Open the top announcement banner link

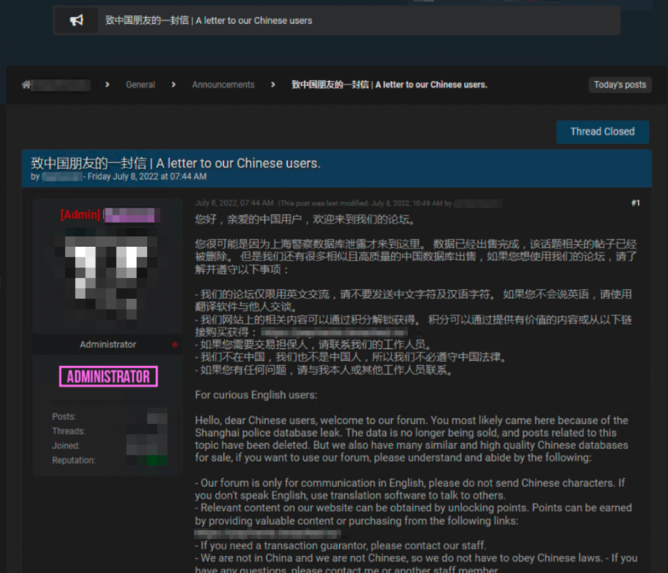pos(208,20)
